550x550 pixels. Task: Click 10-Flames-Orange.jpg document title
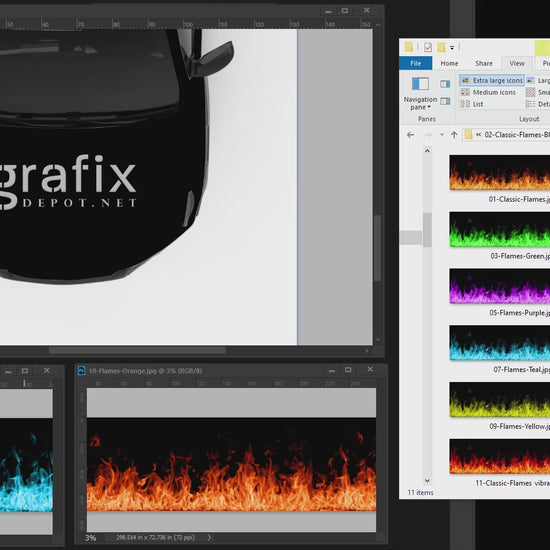click(x=145, y=371)
